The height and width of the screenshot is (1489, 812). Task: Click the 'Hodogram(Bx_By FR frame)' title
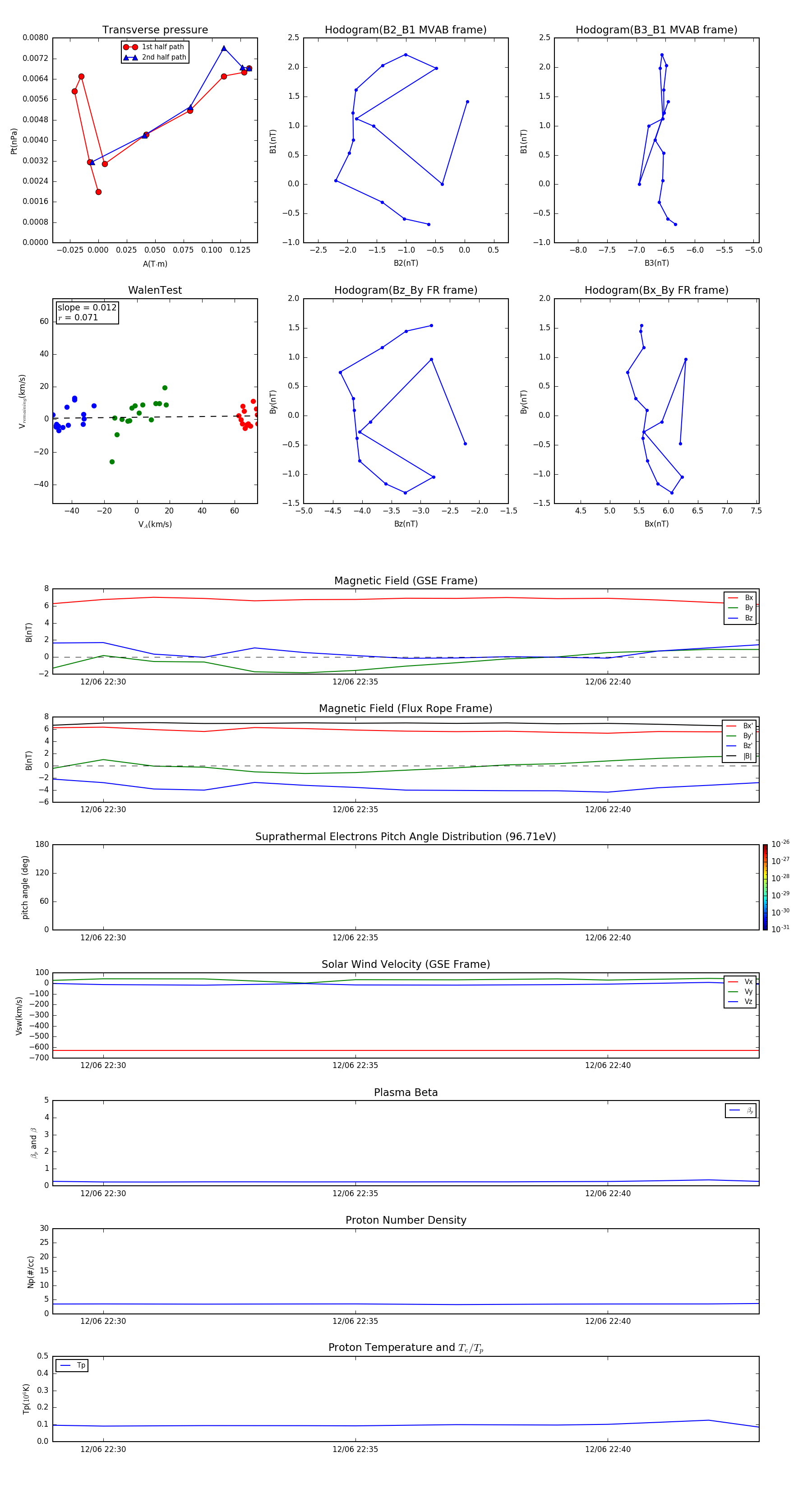click(656, 290)
